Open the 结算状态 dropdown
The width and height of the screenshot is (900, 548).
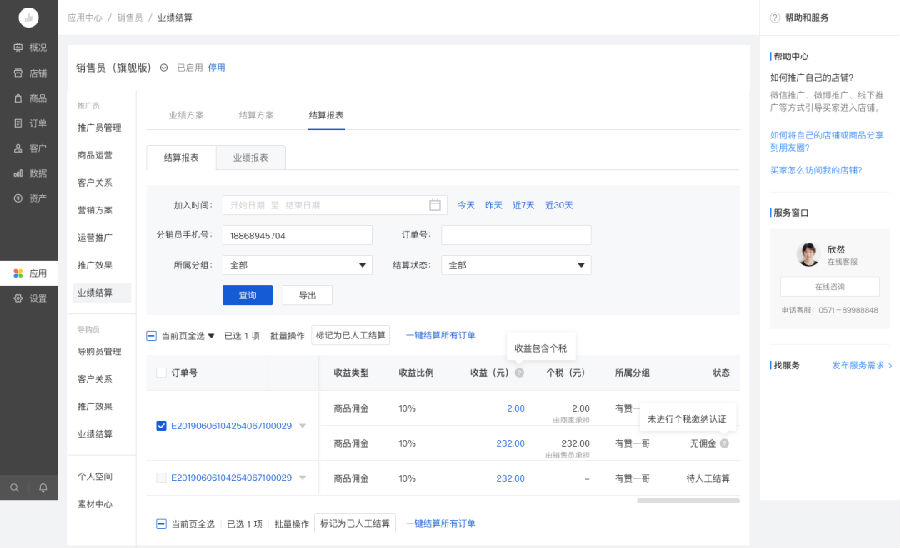[x=516, y=265]
